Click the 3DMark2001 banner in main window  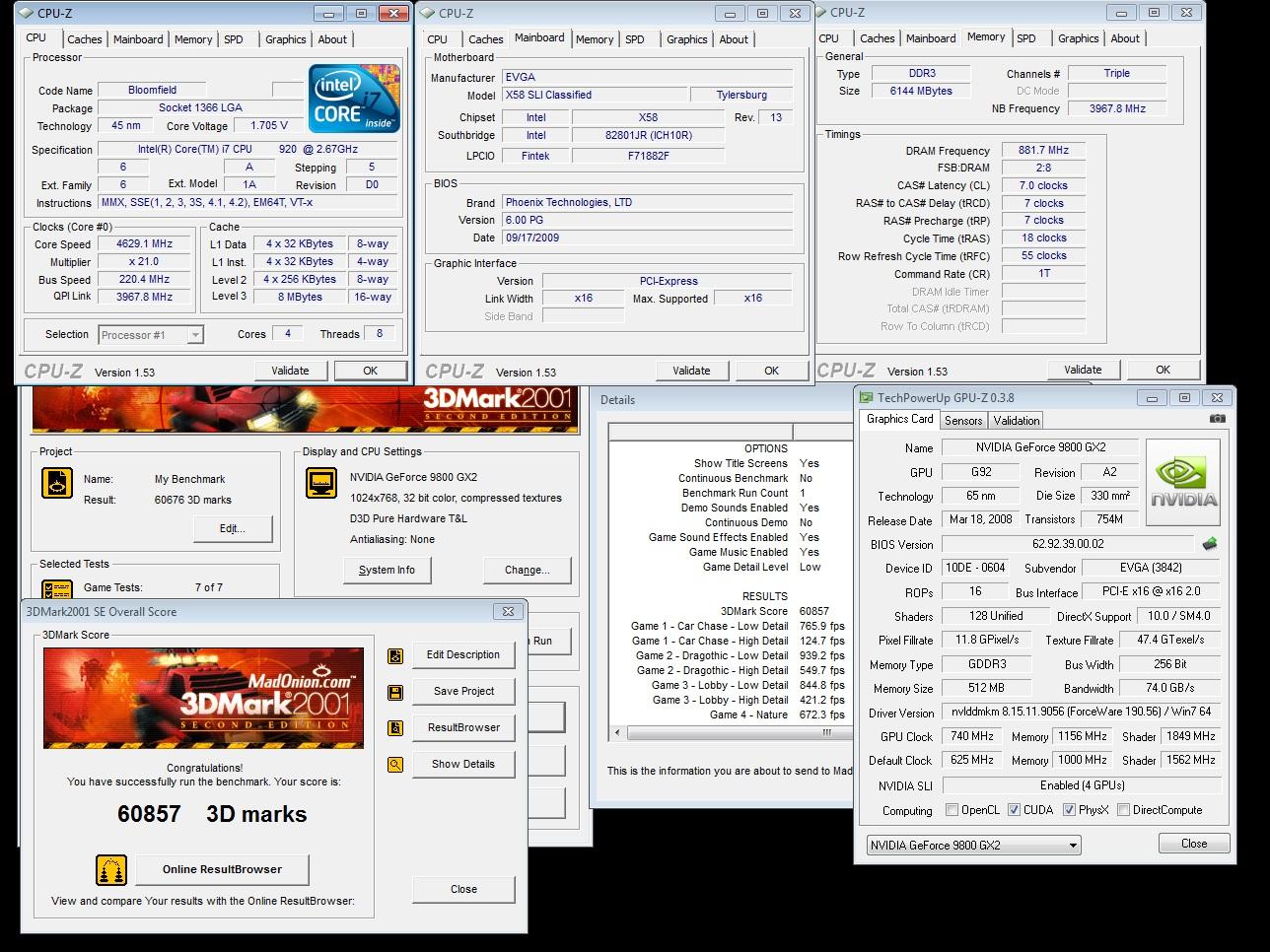tap(305, 410)
